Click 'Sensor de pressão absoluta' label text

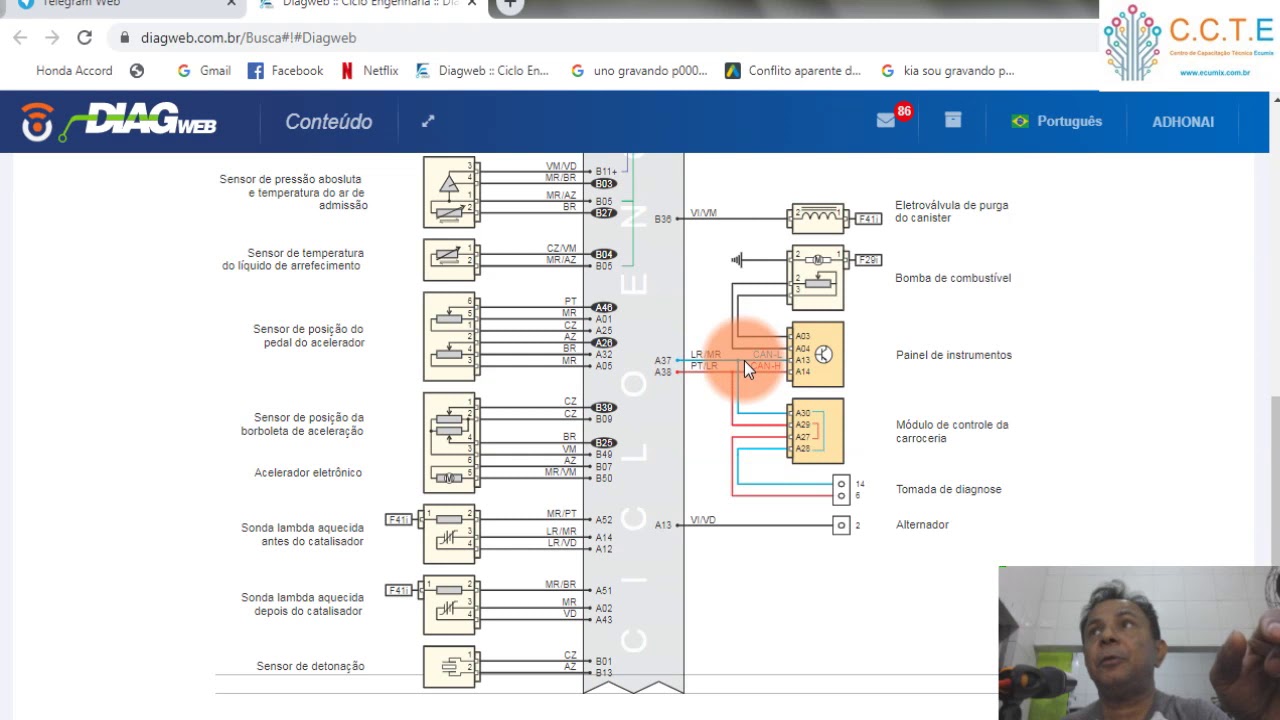point(291,179)
